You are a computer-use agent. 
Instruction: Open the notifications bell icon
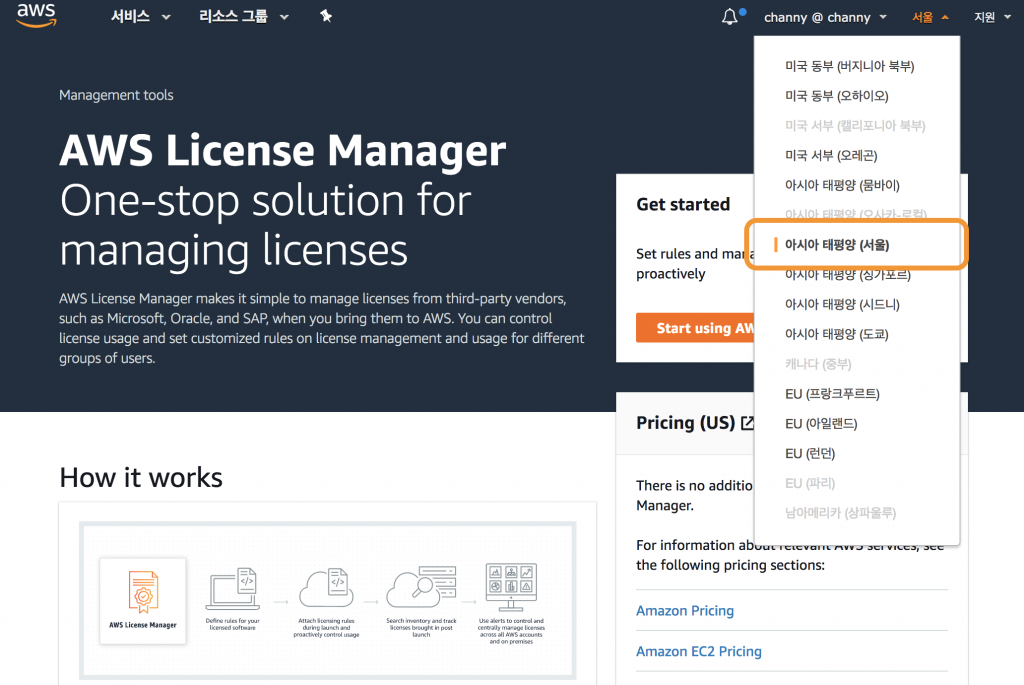(x=730, y=17)
